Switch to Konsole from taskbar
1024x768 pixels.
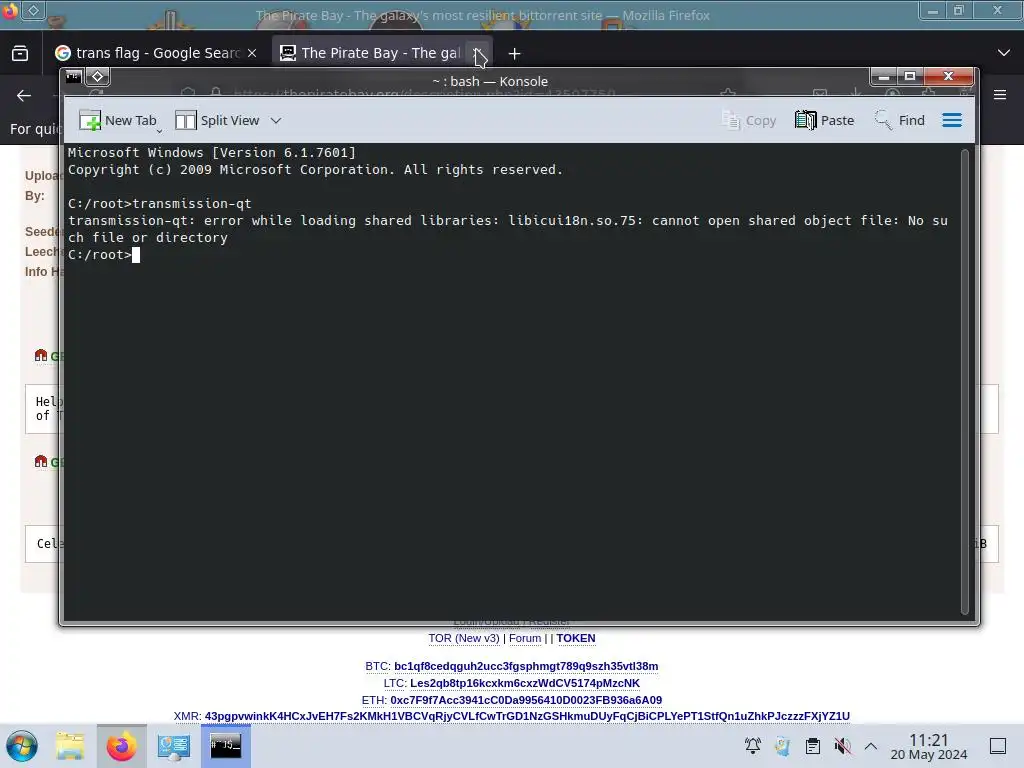click(225, 746)
